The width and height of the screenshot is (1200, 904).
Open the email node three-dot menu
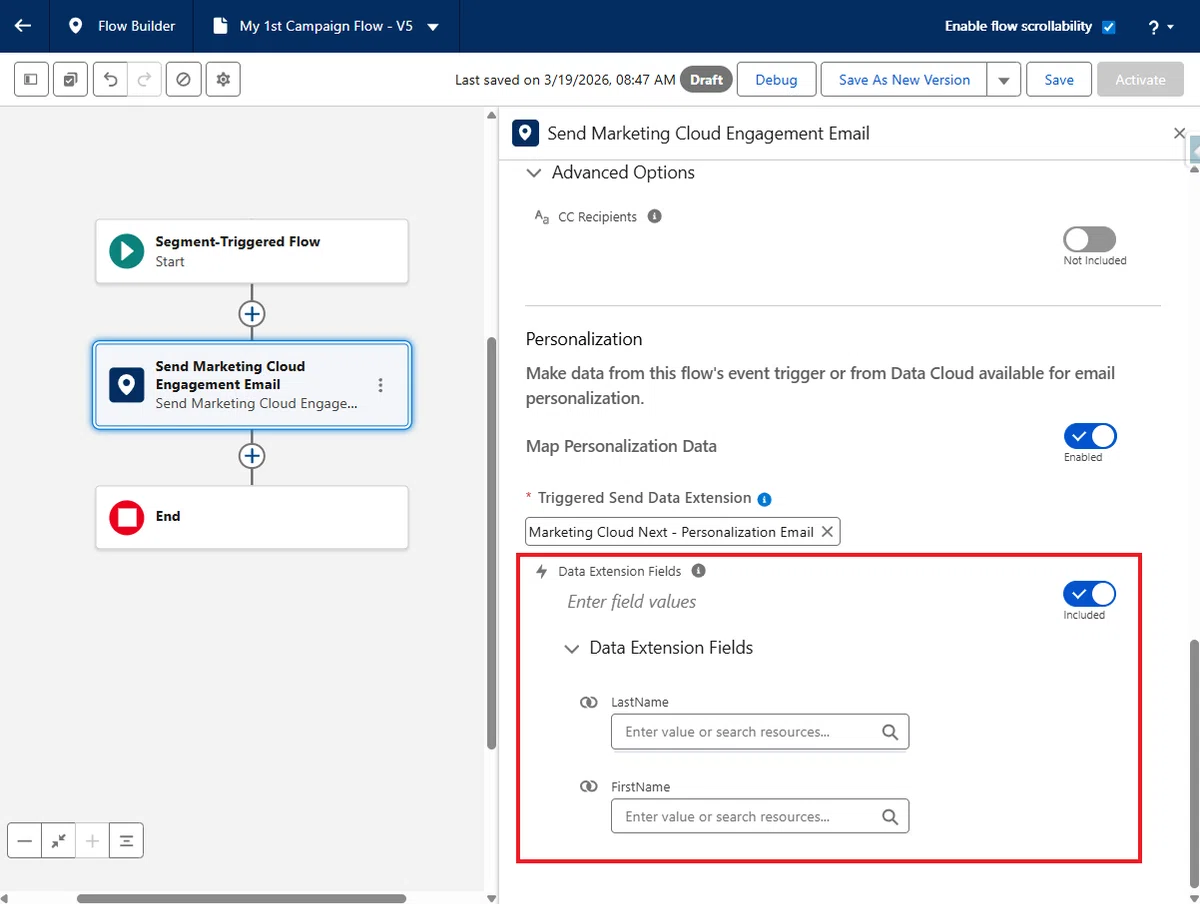click(x=380, y=385)
